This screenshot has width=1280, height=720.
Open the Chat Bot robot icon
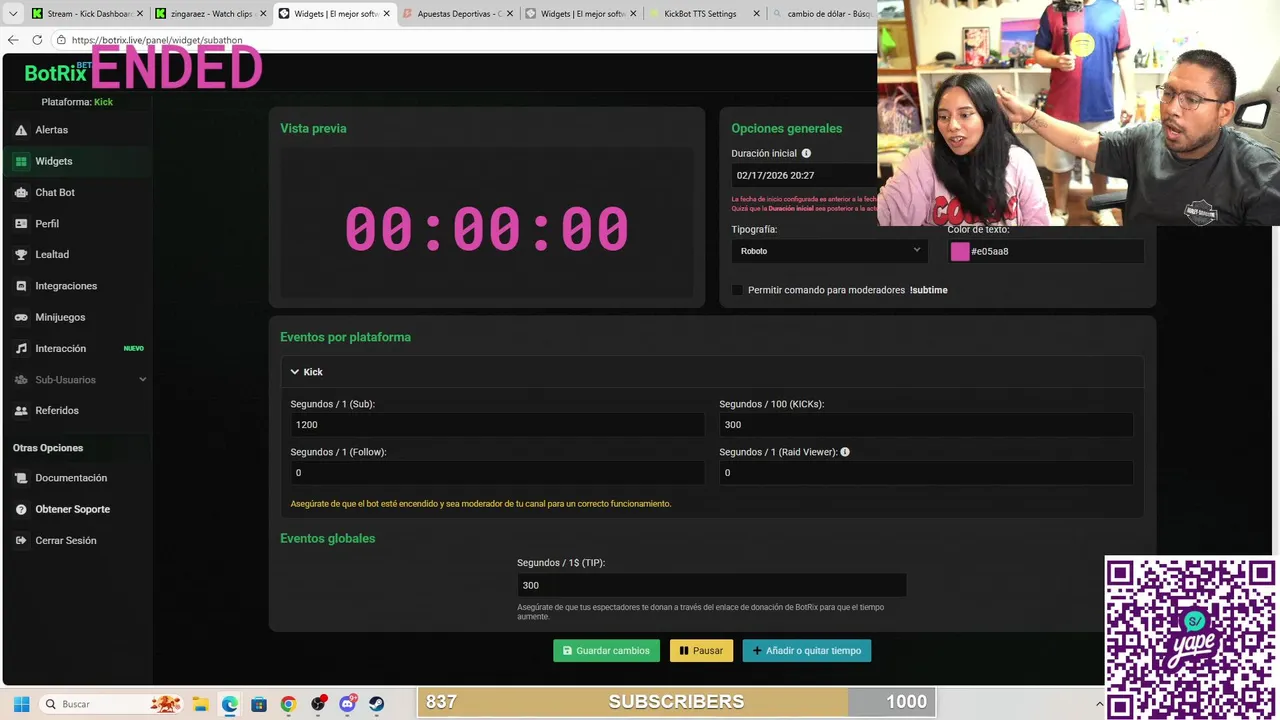click(x=21, y=192)
